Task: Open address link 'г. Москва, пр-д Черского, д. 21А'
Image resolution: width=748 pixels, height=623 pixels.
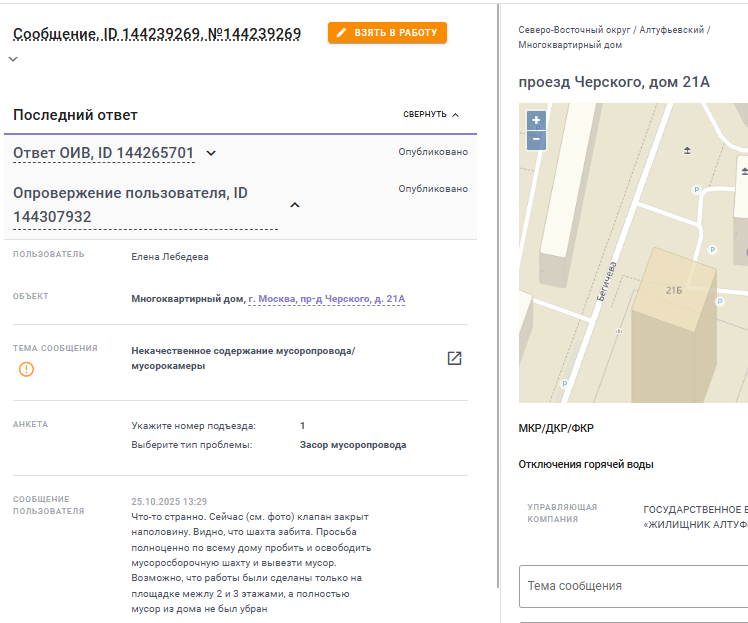Action: coord(326,299)
